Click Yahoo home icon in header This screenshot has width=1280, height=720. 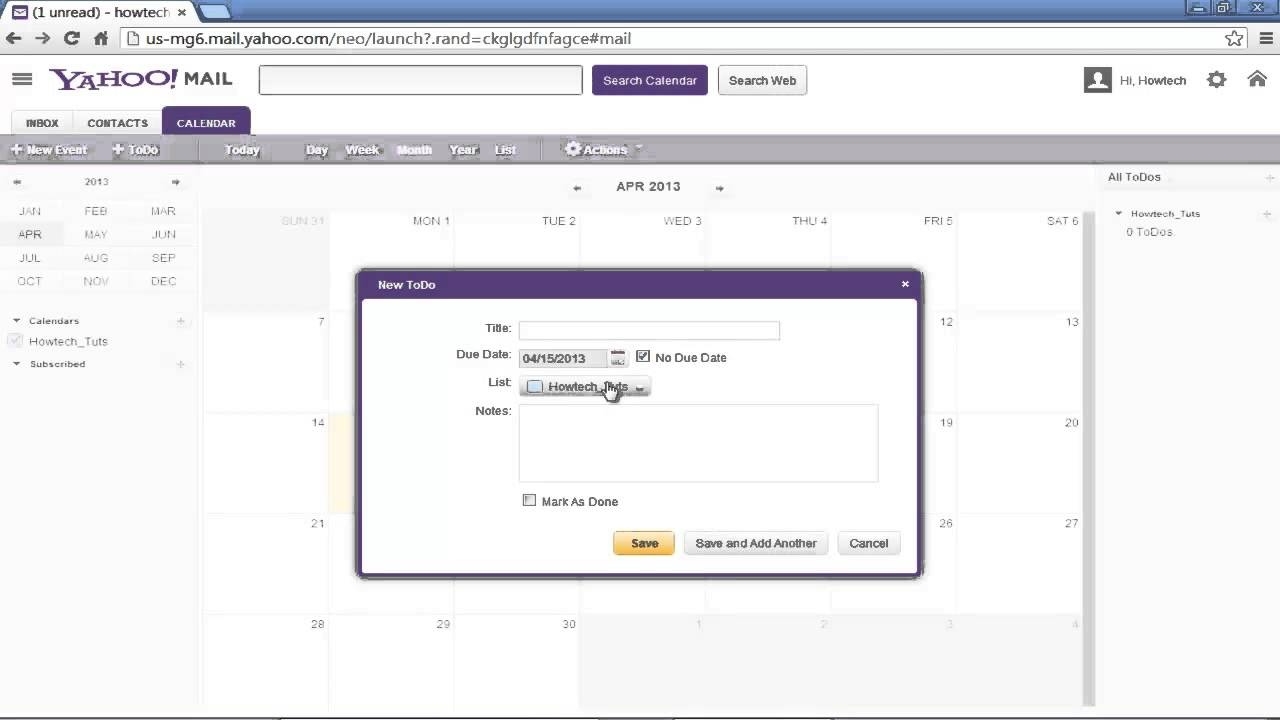click(x=1257, y=79)
